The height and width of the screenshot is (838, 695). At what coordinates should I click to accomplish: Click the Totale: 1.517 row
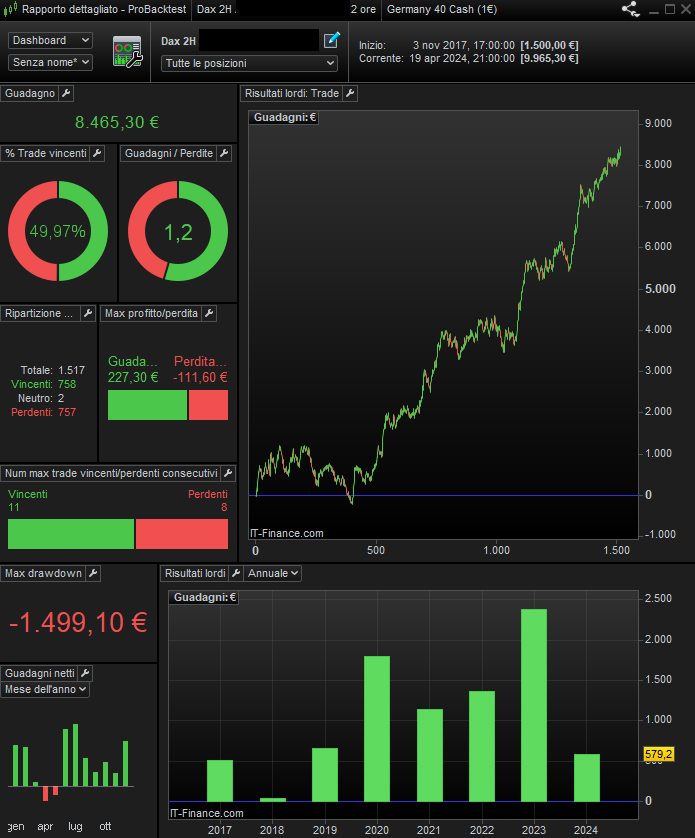52,370
